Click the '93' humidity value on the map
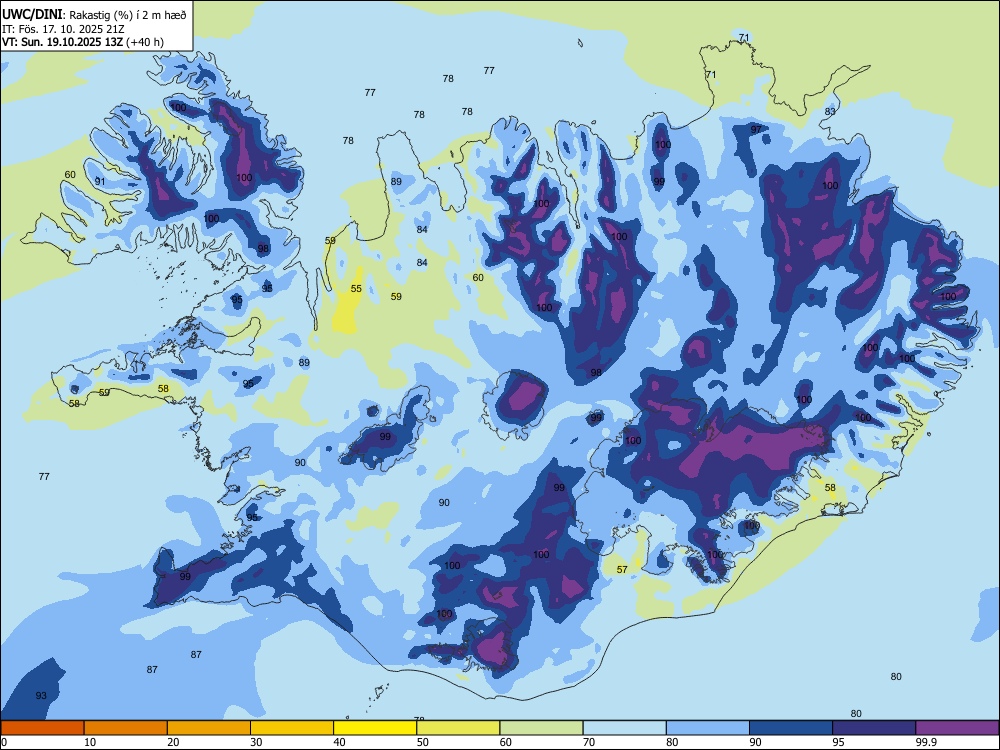 pyautogui.click(x=41, y=695)
